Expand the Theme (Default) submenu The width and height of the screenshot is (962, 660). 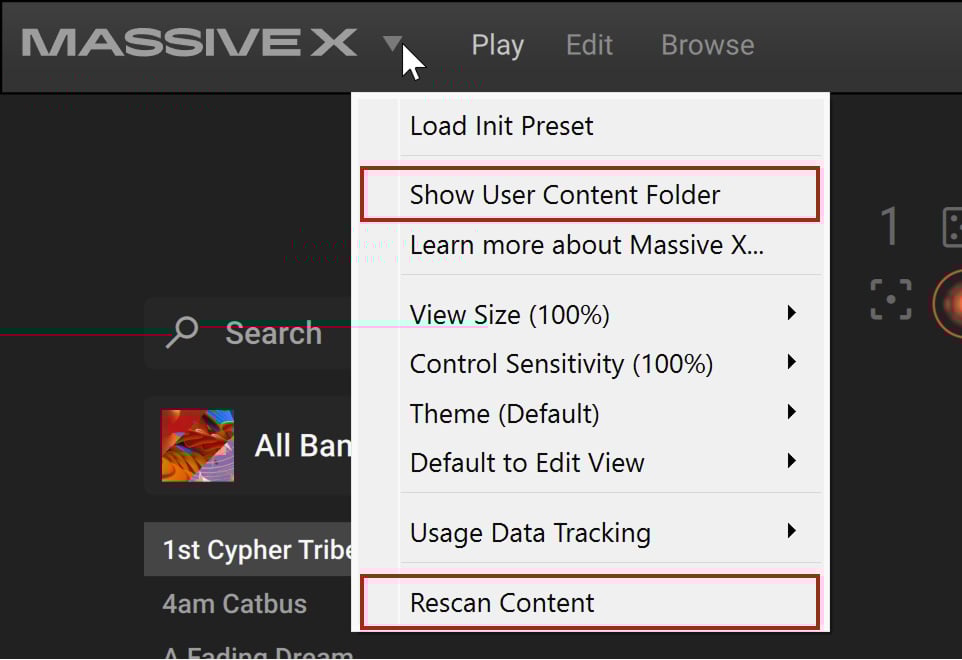(590, 413)
